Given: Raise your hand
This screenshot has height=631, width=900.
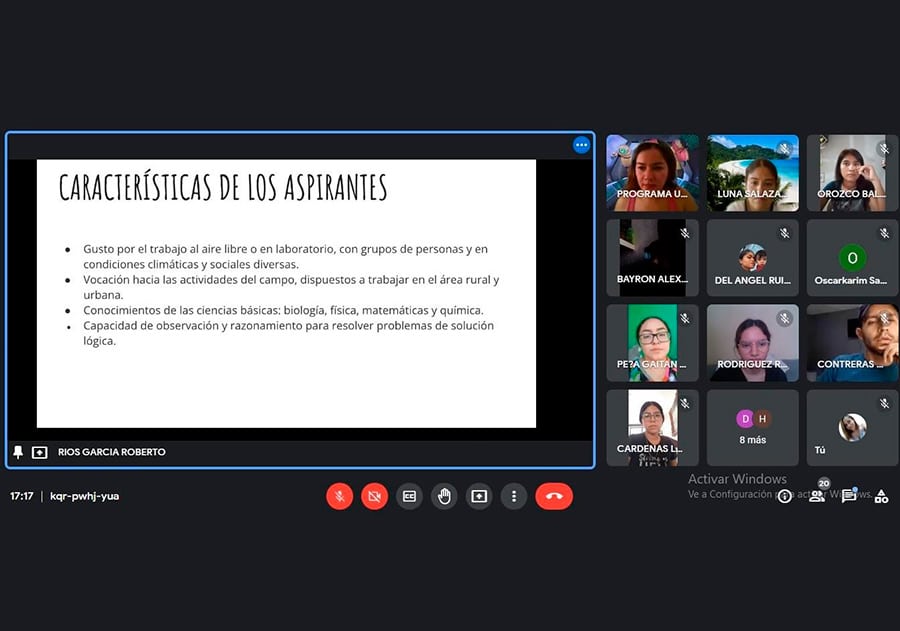Looking at the screenshot, I should pyautogui.click(x=444, y=496).
